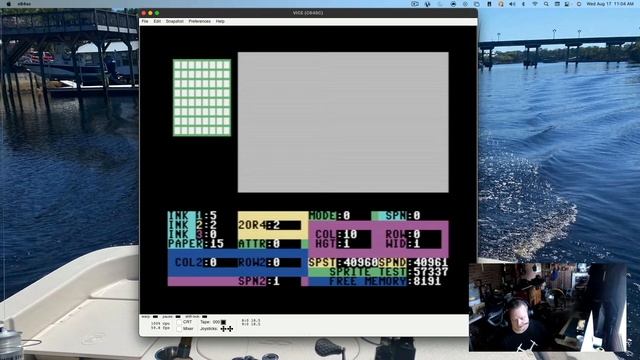
Task: Open the Snapshot menu
Action: coord(175,21)
